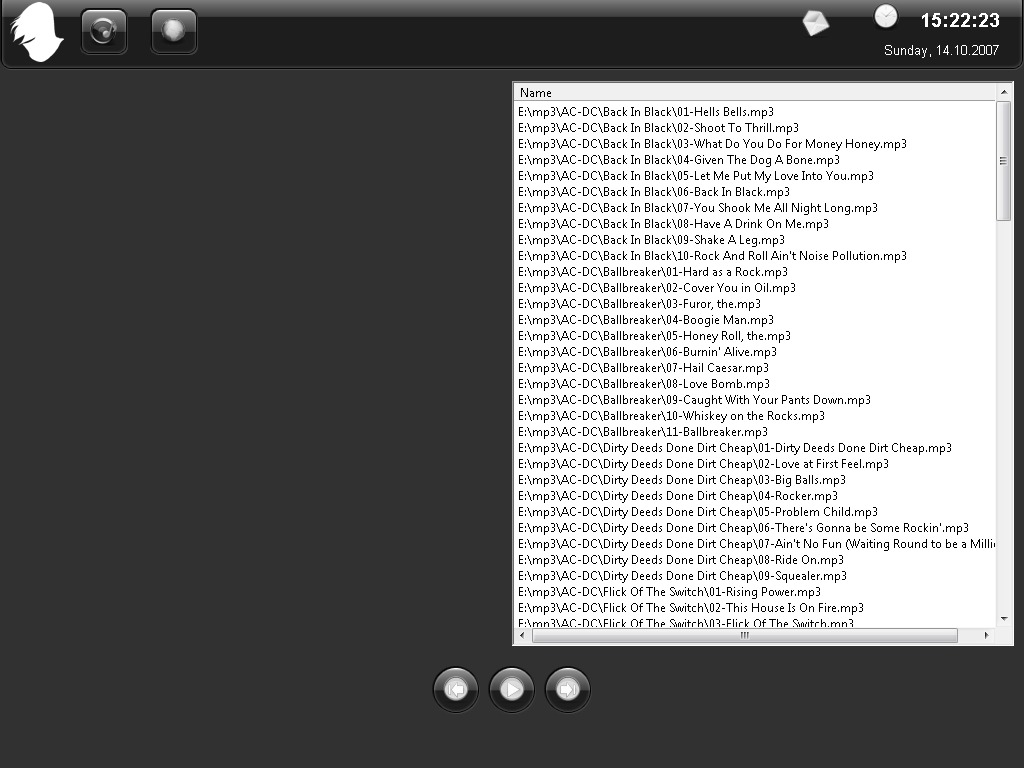Skip to the next track
1024x768 pixels.
568,690
